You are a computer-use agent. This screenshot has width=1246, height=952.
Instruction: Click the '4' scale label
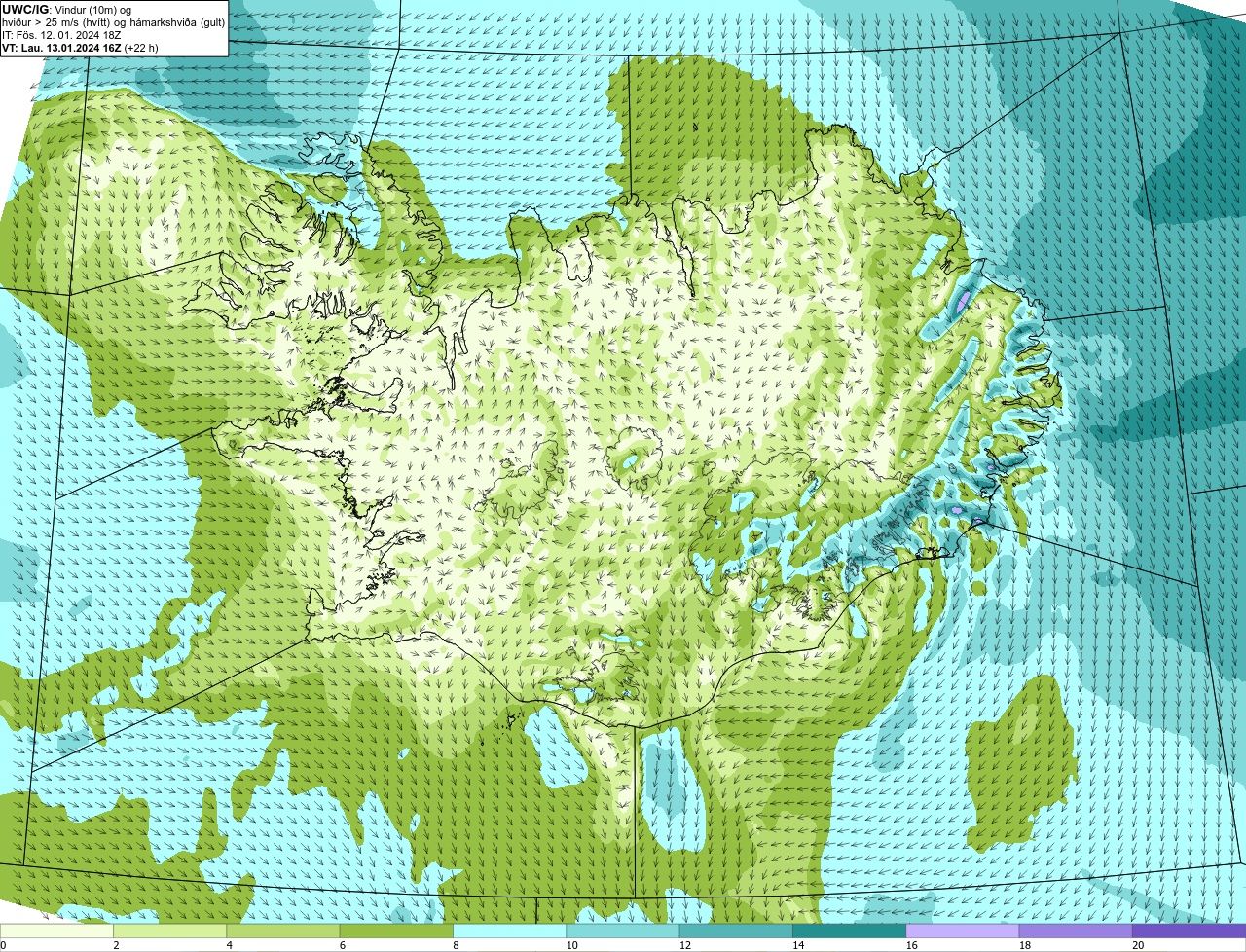[230, 945]
